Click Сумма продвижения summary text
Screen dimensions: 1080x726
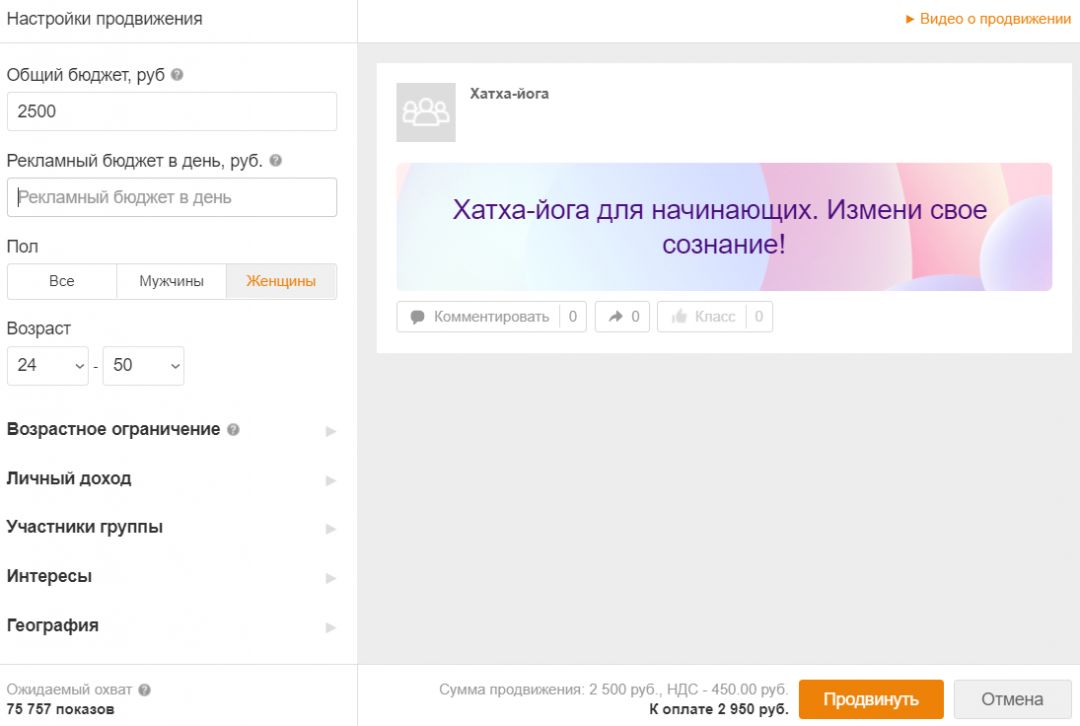(614, 689)
